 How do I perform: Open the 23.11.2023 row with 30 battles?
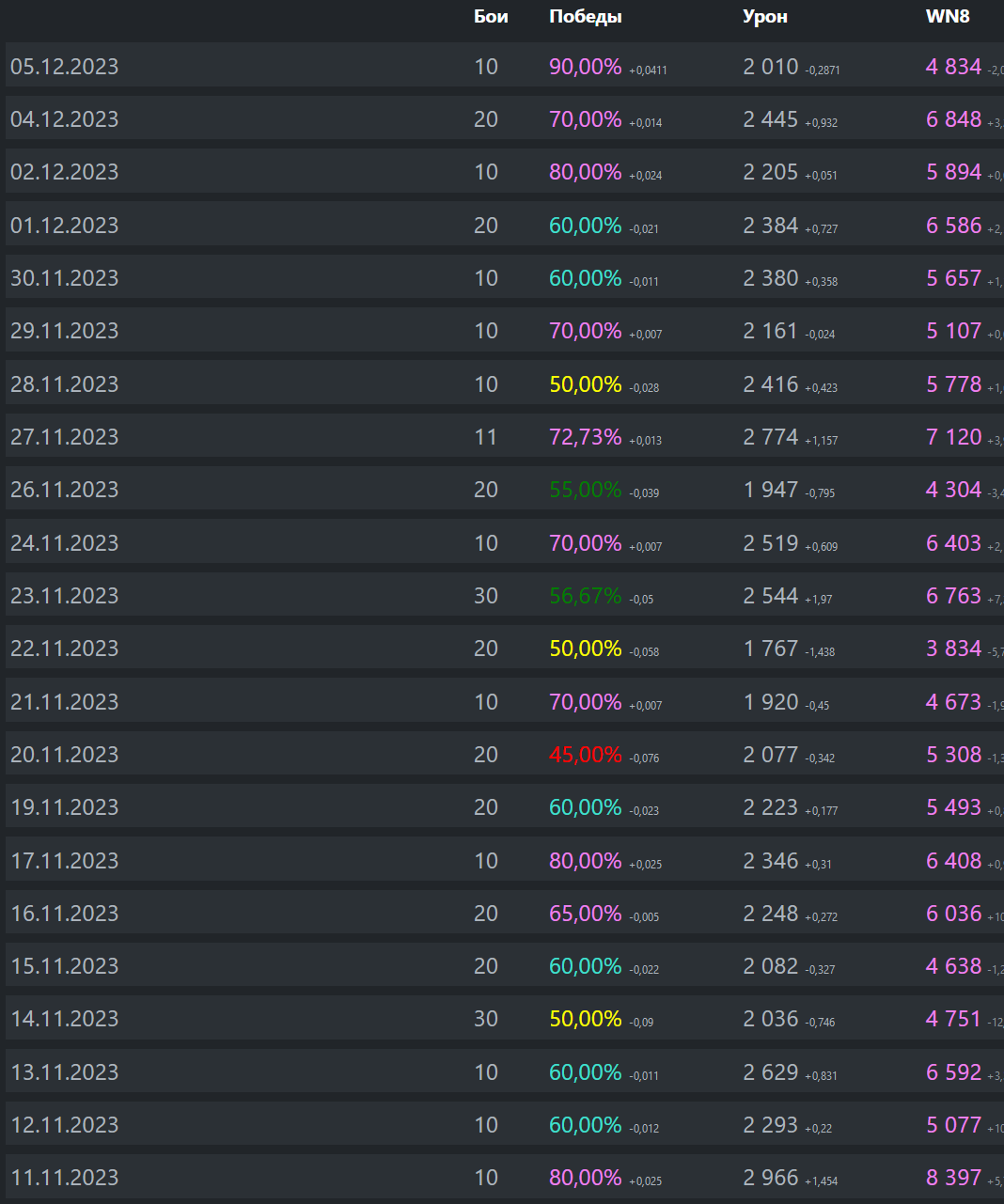pyautogui.click(x=505, y=595)
